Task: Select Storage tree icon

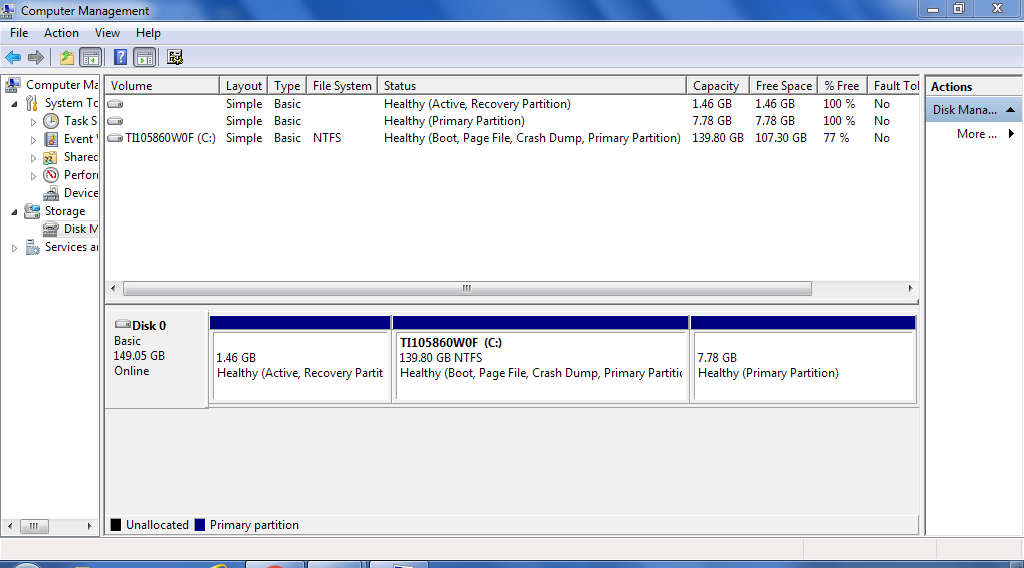Action: coord(32,211)
